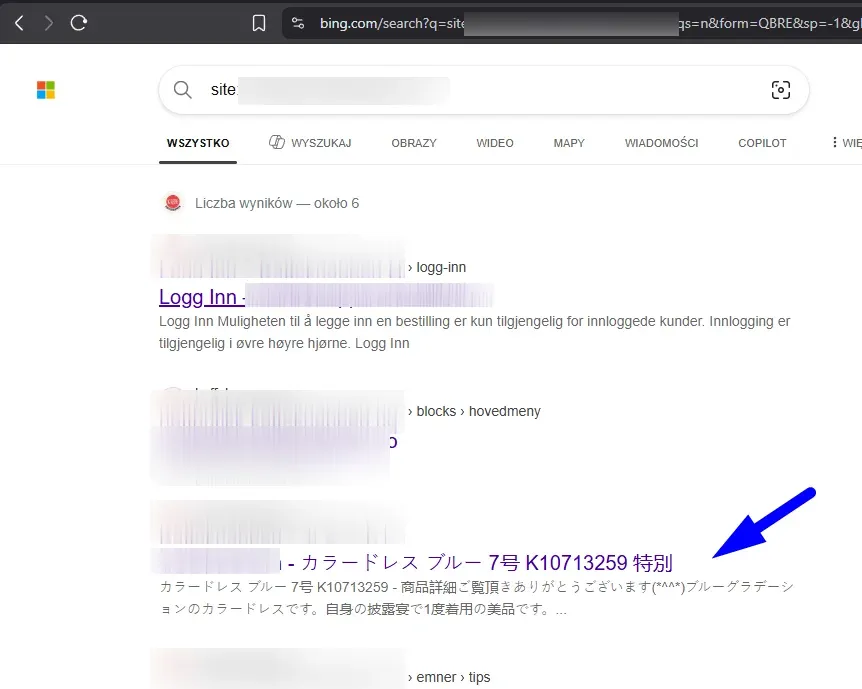Screen dimensions: 862x689
Task: Bookmark this page using the bookmark icon
Action: point(259,23)
